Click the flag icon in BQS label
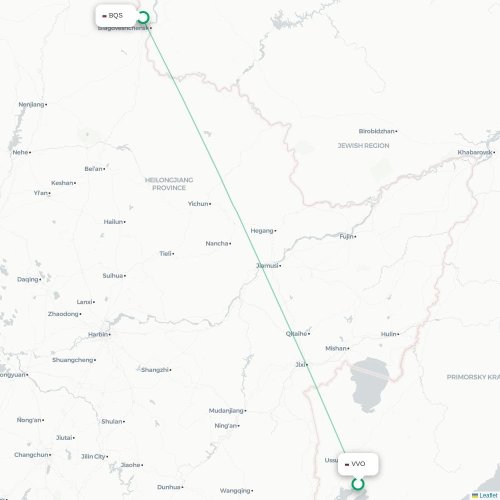 click(104, 16)
